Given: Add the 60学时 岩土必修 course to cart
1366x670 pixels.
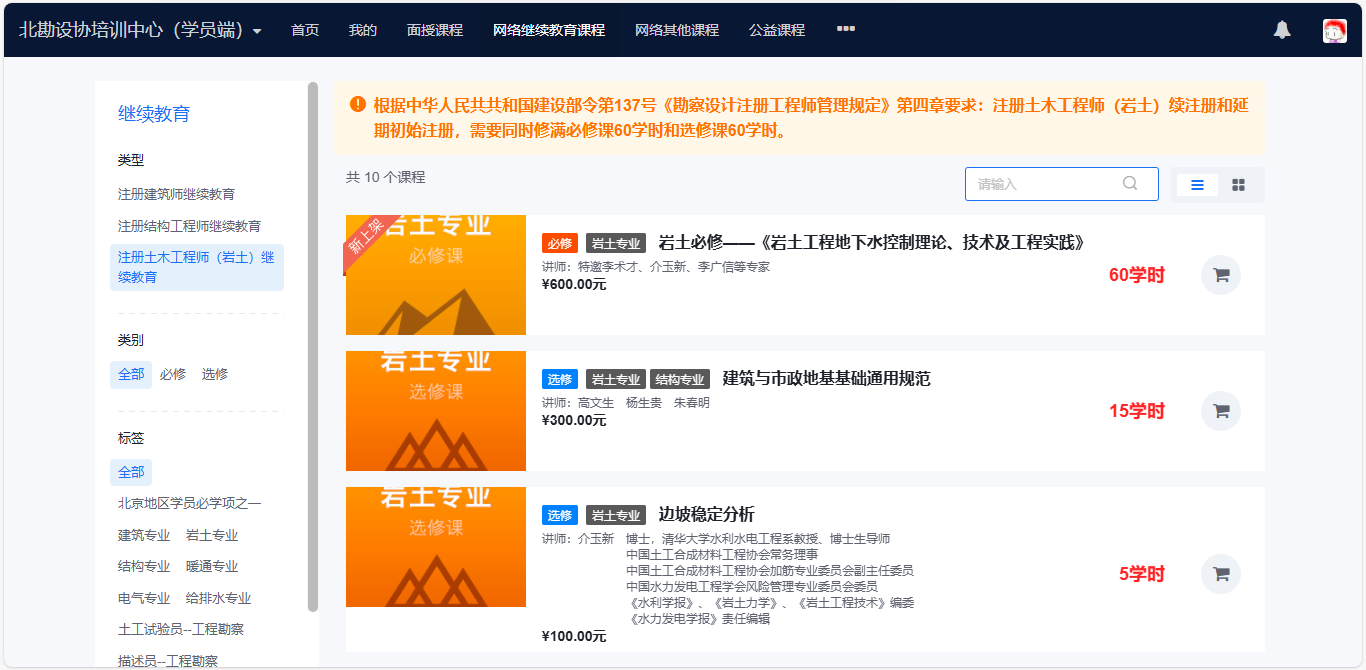Looking at the screenshot, I should [x=1220, y=275].
